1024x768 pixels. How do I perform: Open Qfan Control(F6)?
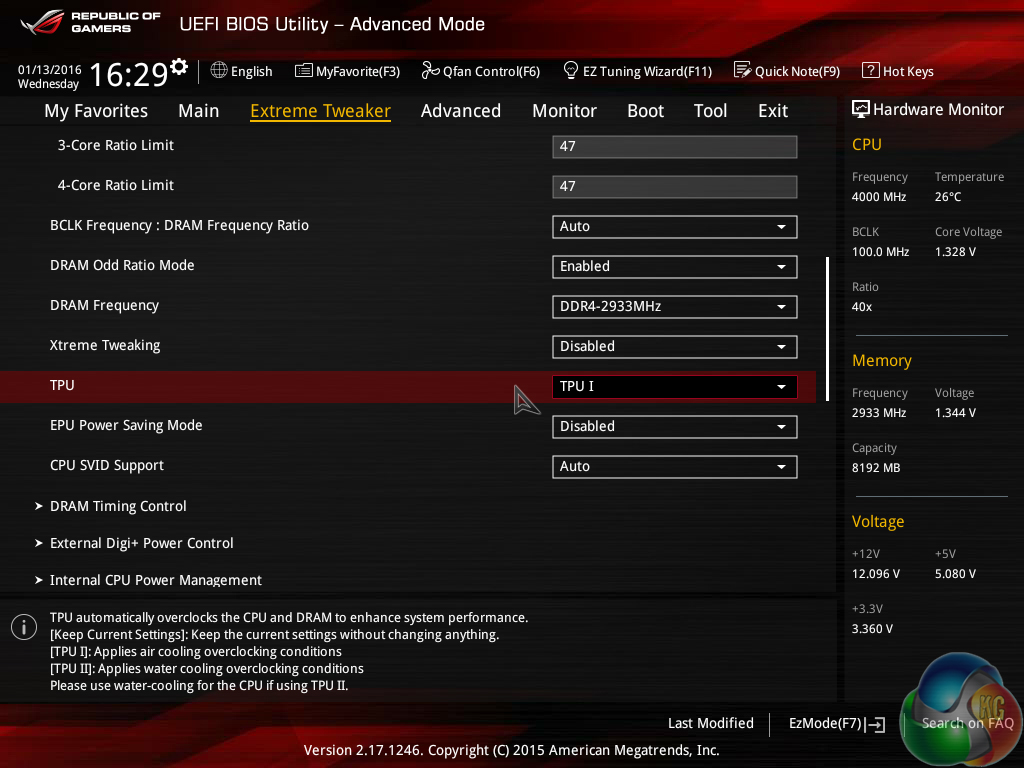pos(481,71)
